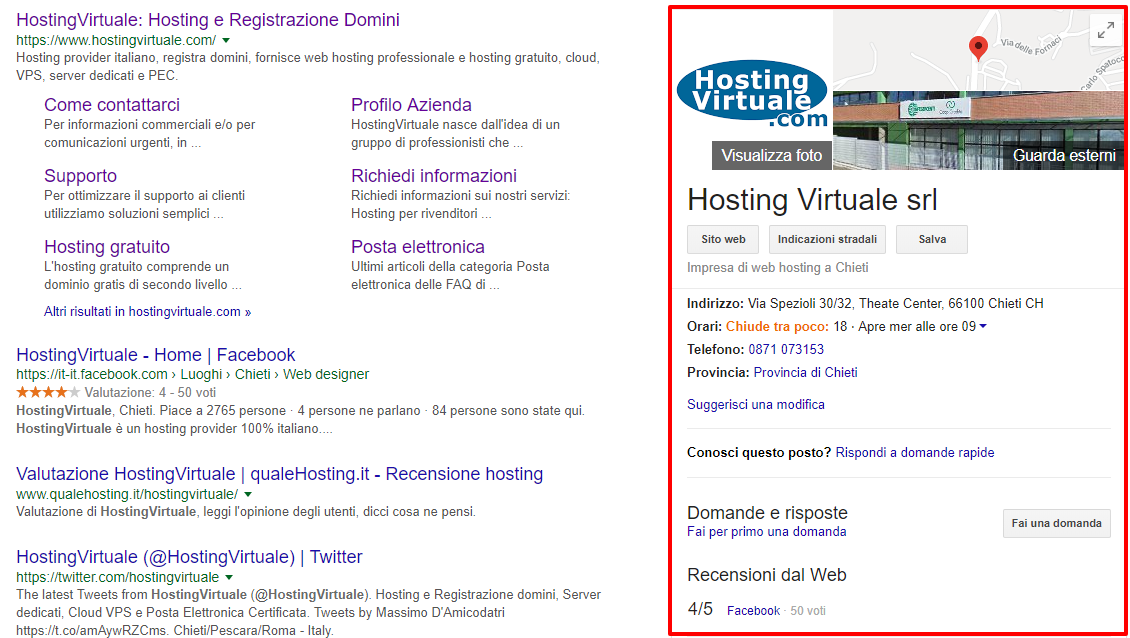1130x638 pixels.
Task: Open the Facebook reviews link
Action: (753, 611)
